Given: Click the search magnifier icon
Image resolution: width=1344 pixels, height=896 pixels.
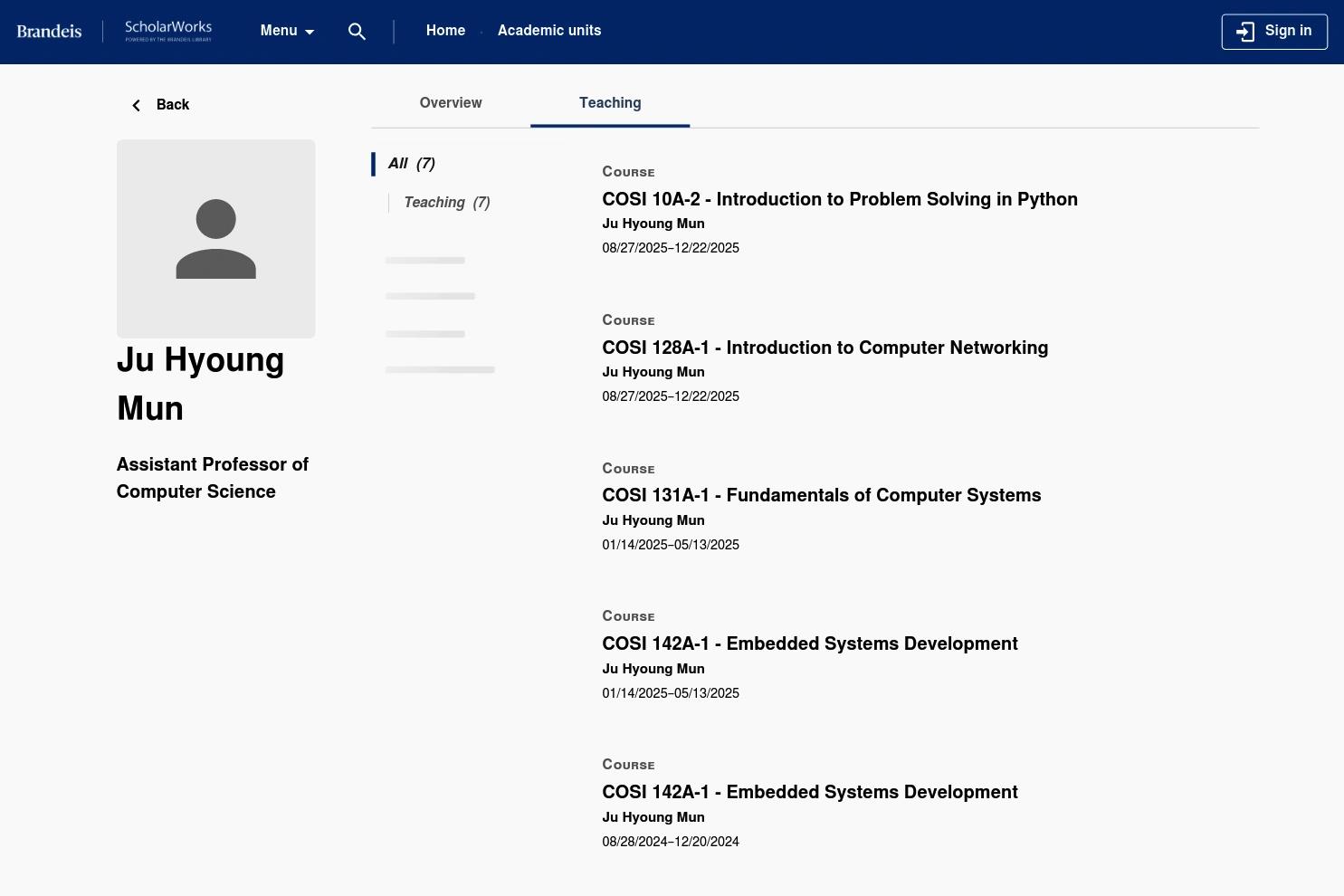Looking at the screenshot, I should point(357,32).
